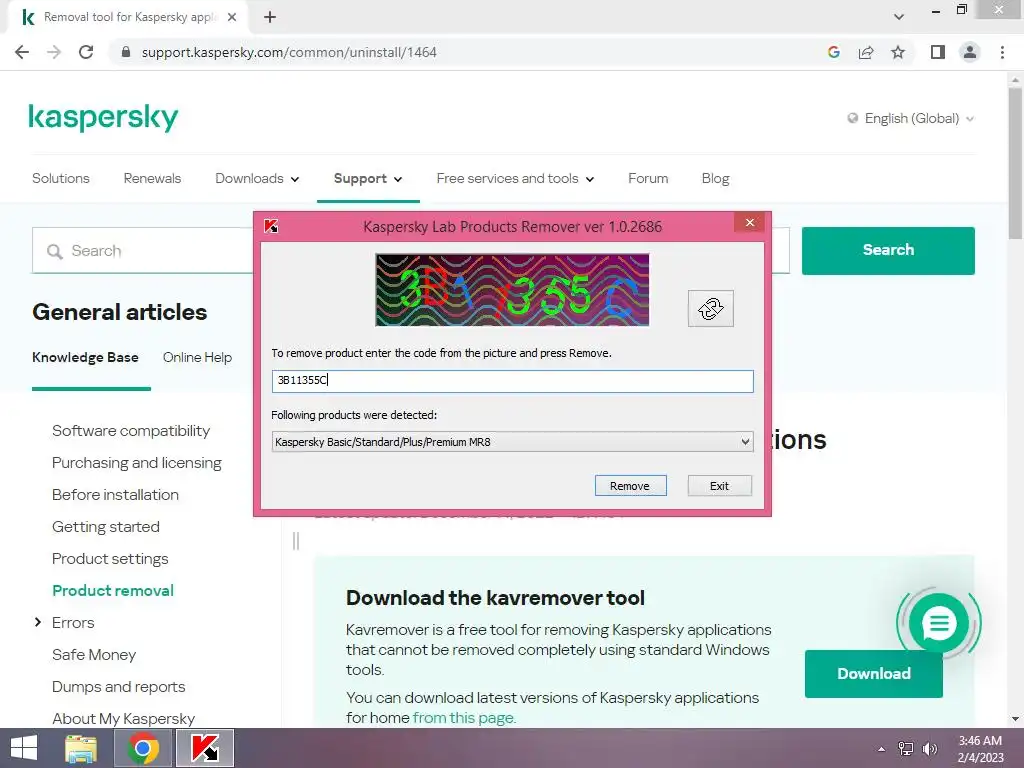Bookmark page with the star icon
This screenshot has height=768, width=1024.
tap(898, 52)
